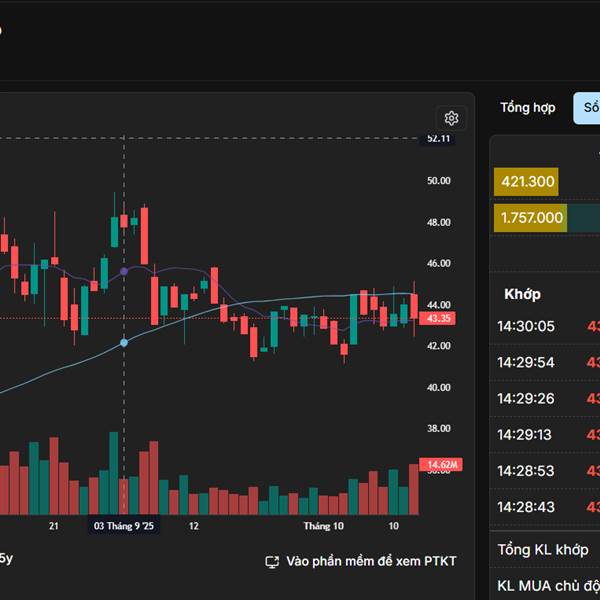Click the 03 Tháng 9 '25 date marker
The image size is (600, 600).
[124, 526]
